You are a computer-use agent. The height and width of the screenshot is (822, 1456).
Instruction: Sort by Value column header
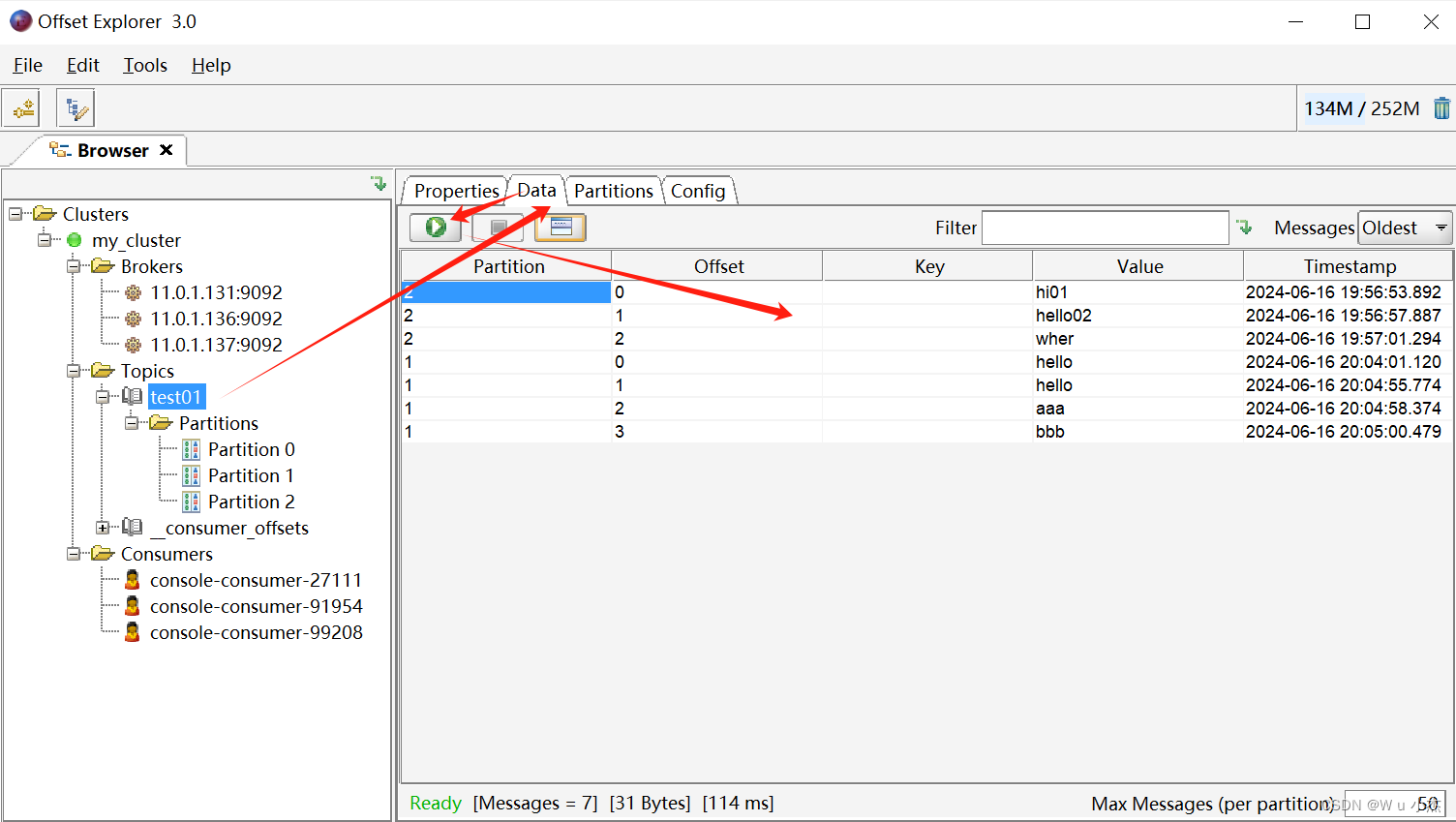point(1139,266)
